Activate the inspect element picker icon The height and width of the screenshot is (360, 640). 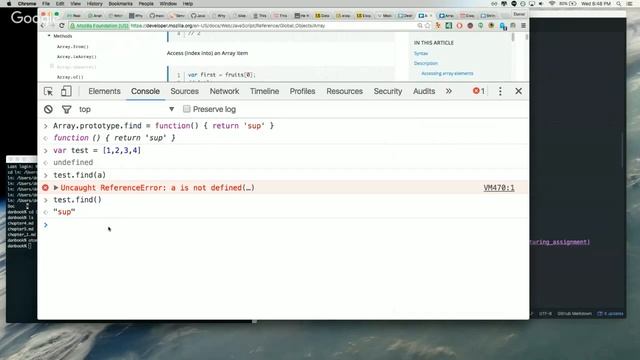(x=48, y=91)
